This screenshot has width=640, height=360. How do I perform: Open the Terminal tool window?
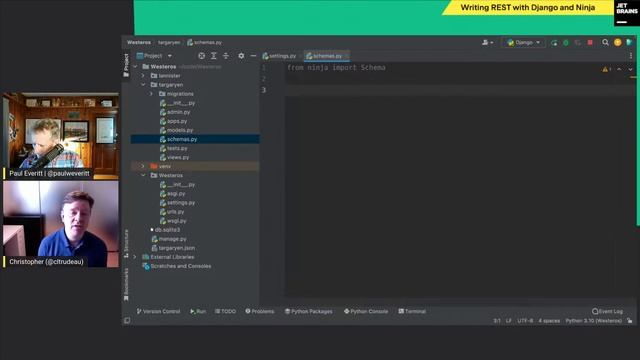(412, 311)
